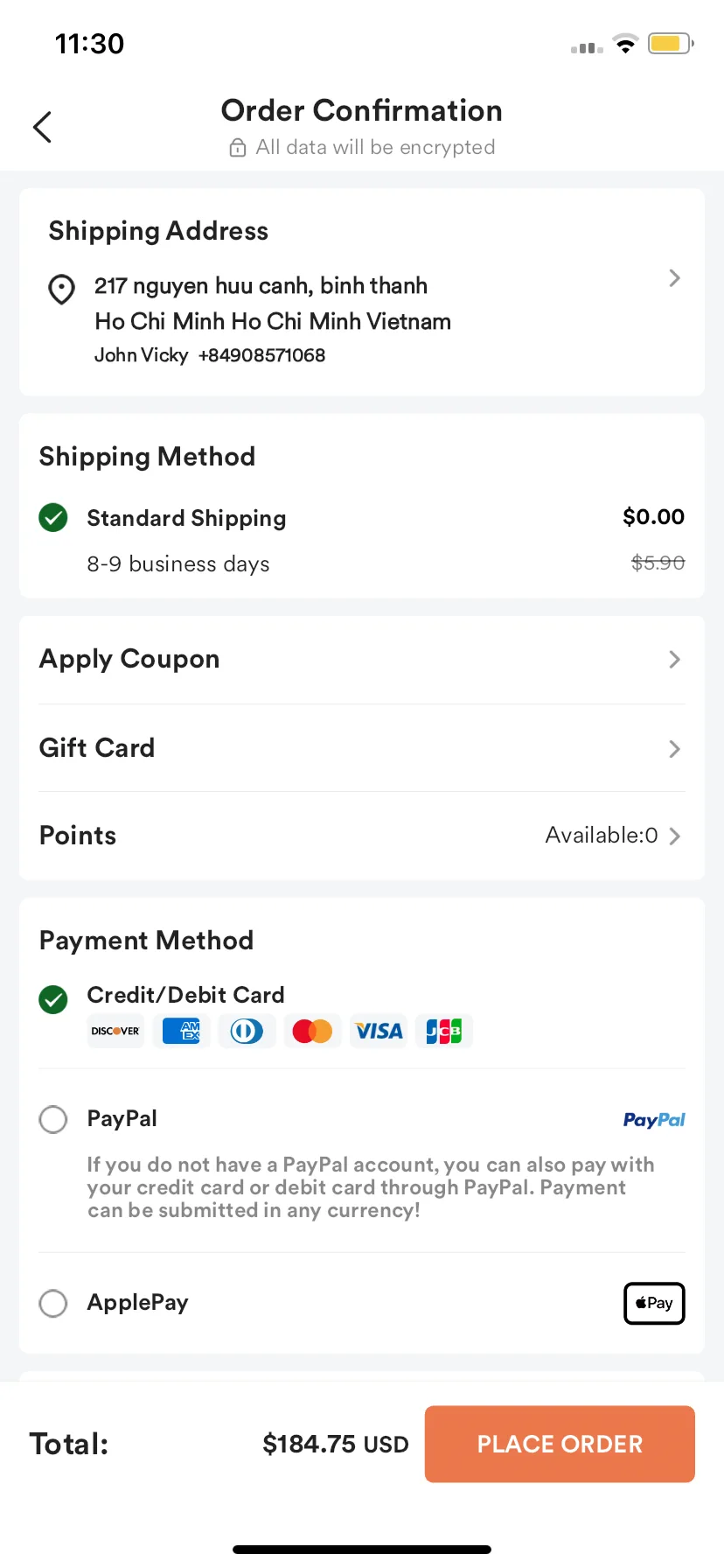This screenshot has height=1568, width=724.
Task: Tap the Apple Pay badge icon
Action: click(x=654, y=1303)
